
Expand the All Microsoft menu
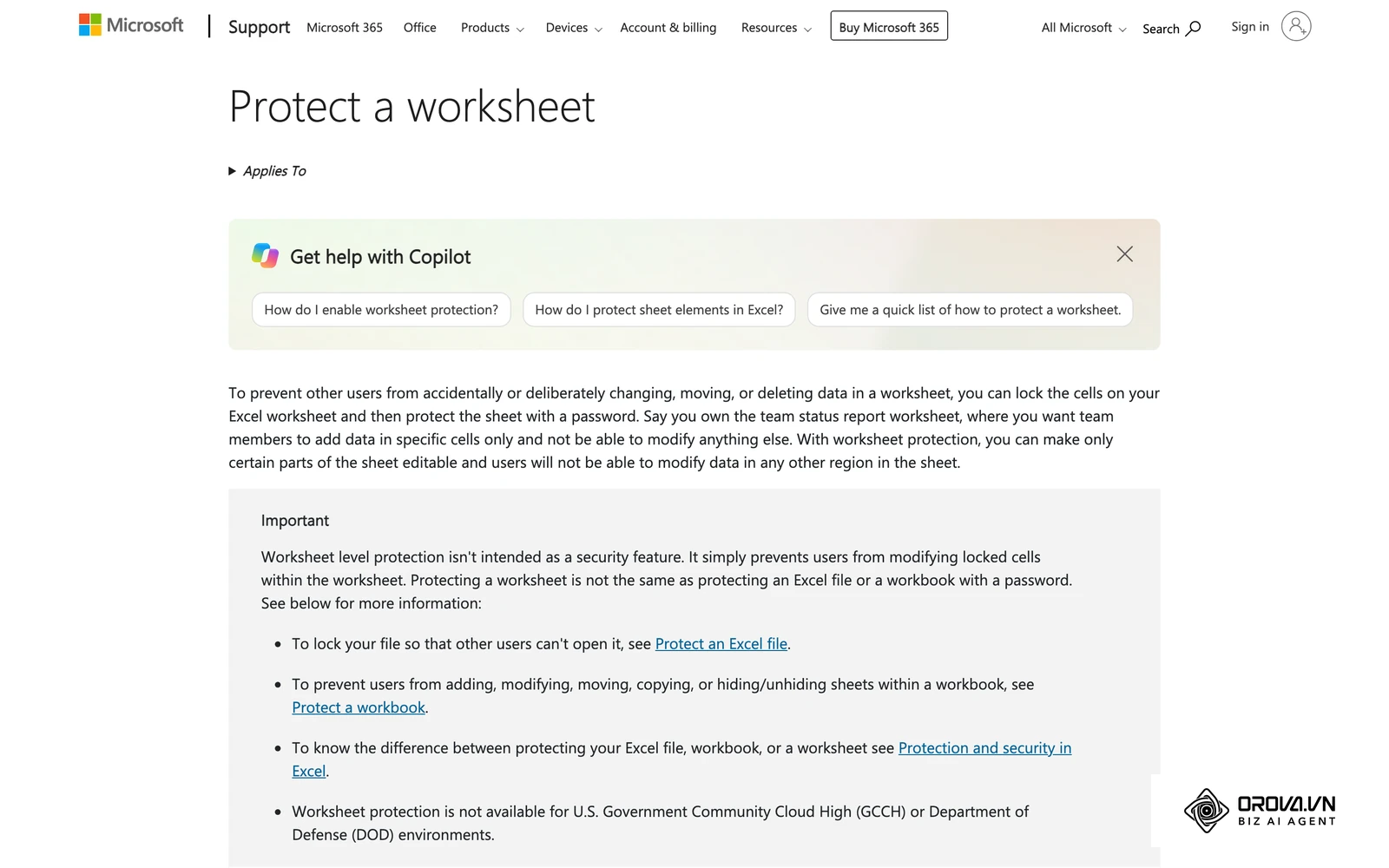pyautogui.click(x=1083, y=28)
